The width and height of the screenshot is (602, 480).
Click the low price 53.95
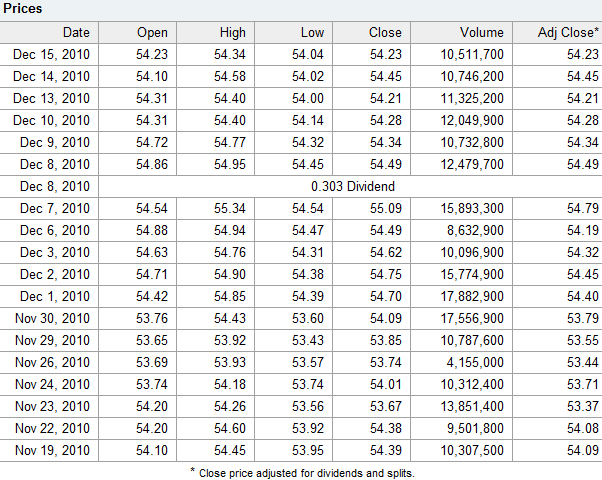tap(308, 450)
